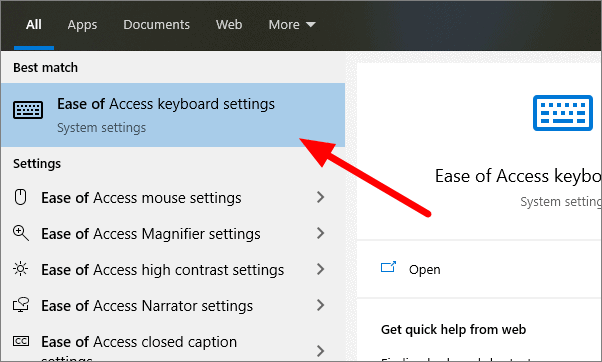602x362 pixels.
Task: Click the keyboard icon in Best match
Action: [28, 110]
